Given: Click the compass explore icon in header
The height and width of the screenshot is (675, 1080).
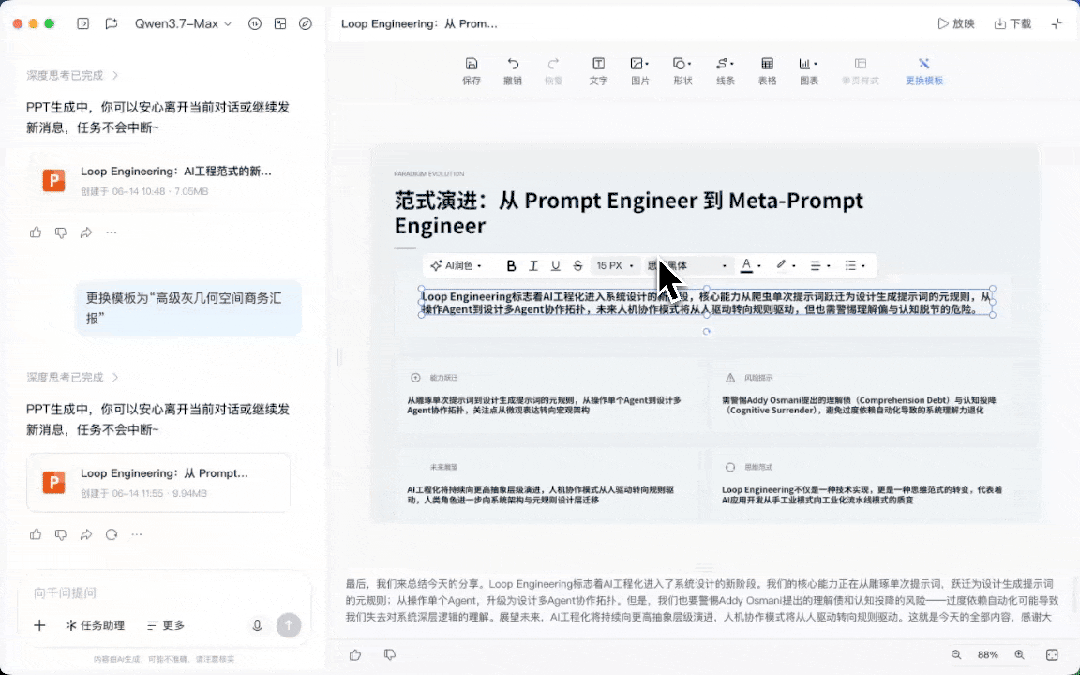Looking at the screenshot, I should [305, 23].
